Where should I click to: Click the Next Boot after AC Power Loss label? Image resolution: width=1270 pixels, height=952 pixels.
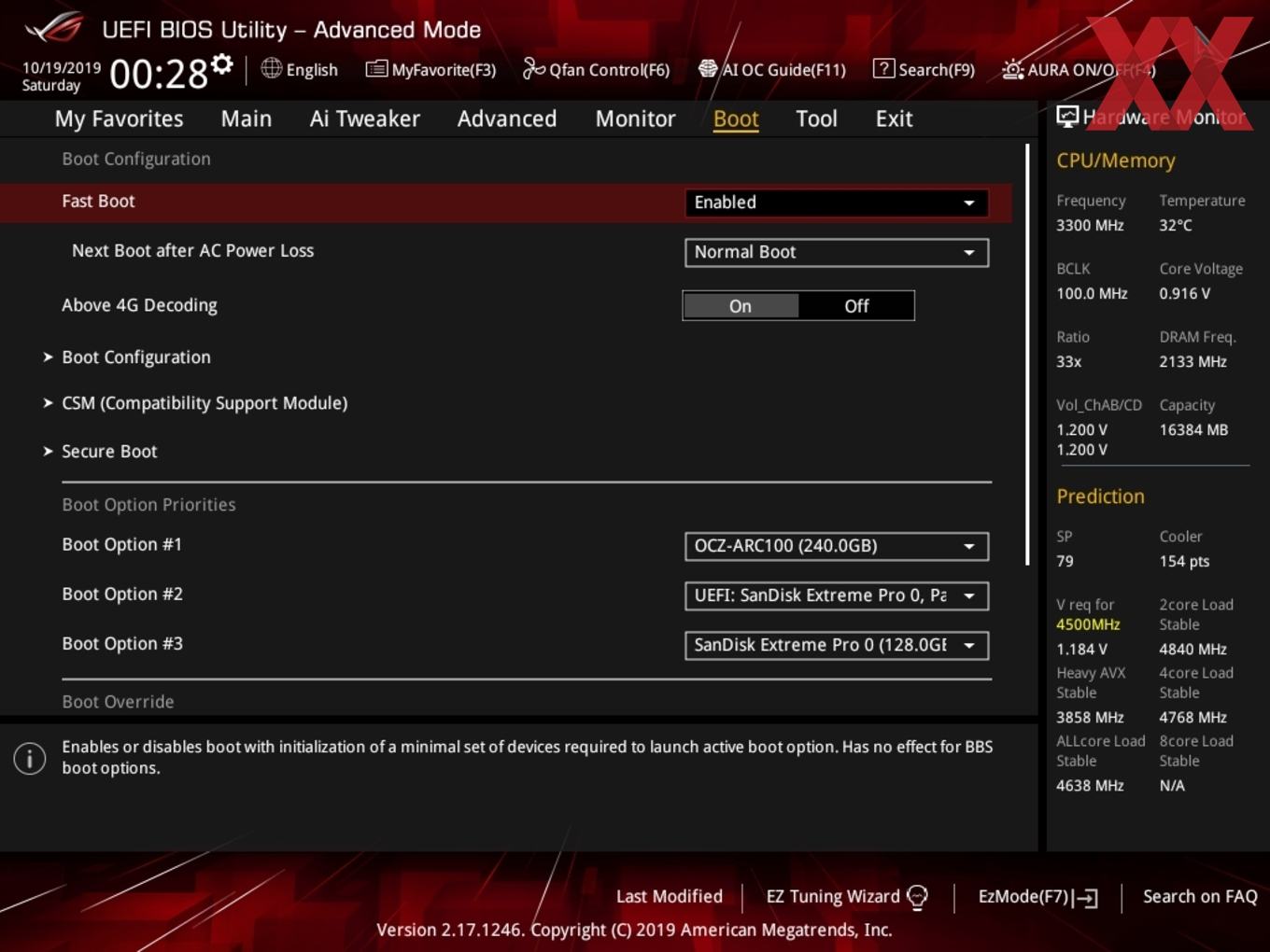tap(192, 251)
